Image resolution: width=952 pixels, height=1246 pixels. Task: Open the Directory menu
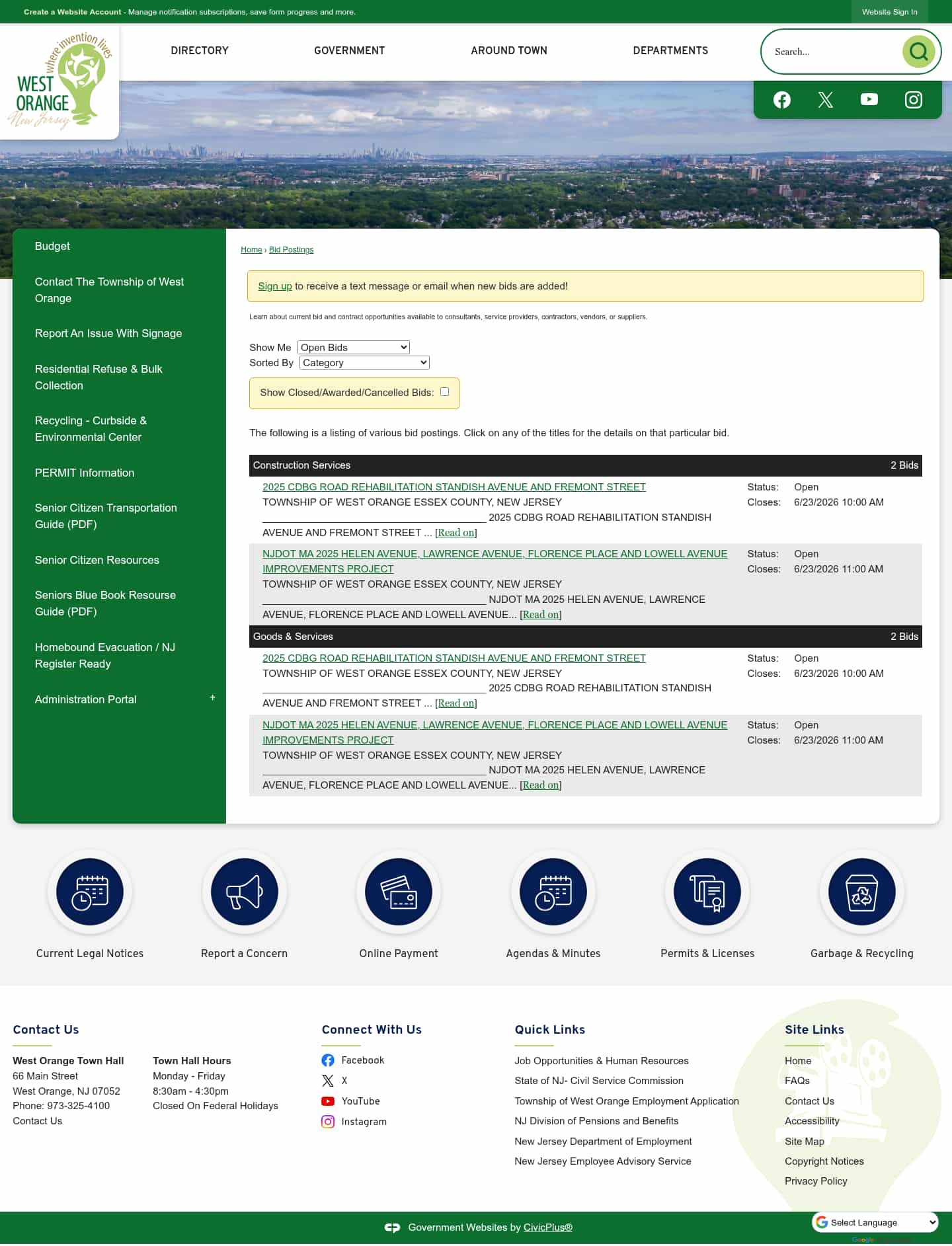tap(200, 50)
